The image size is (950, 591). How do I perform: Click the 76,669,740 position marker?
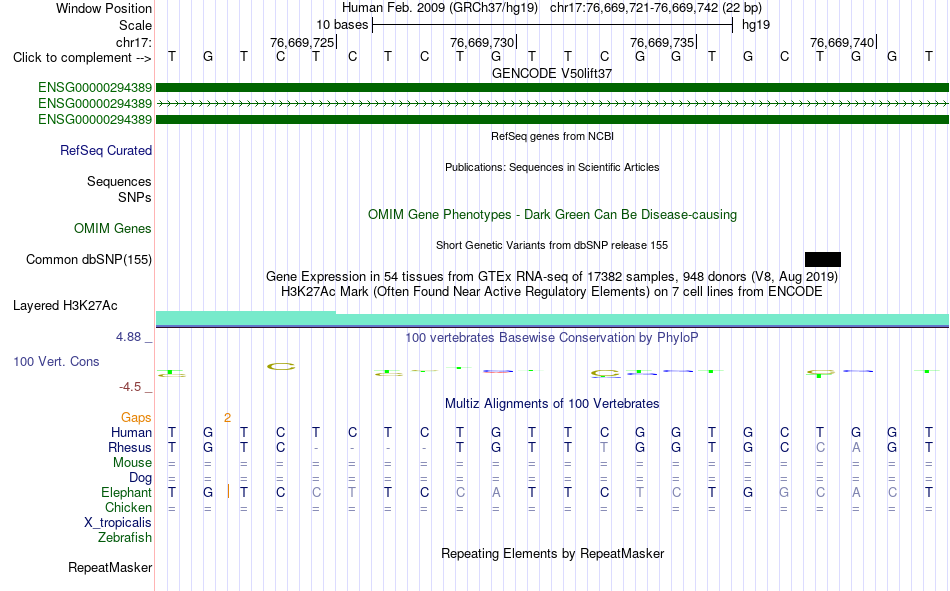[842, 42]
